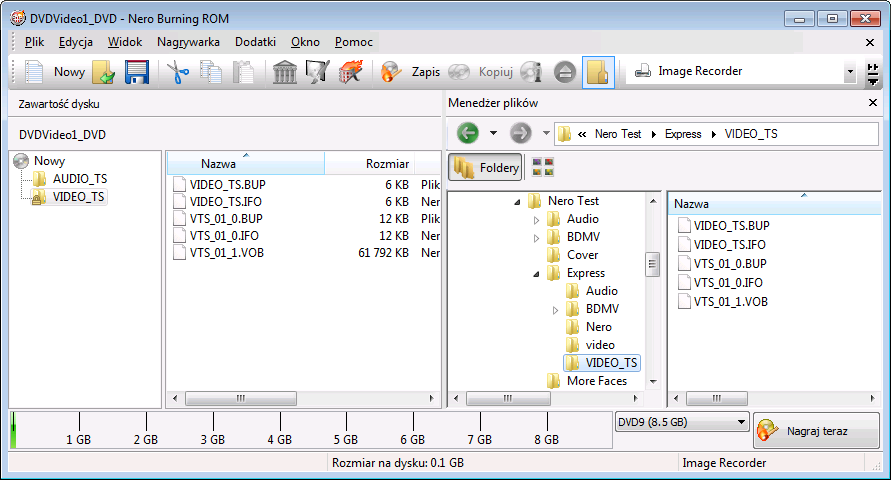
Task: Select the VIDEO_TS folder in compilation tree
Action: (x=69, y=197)
